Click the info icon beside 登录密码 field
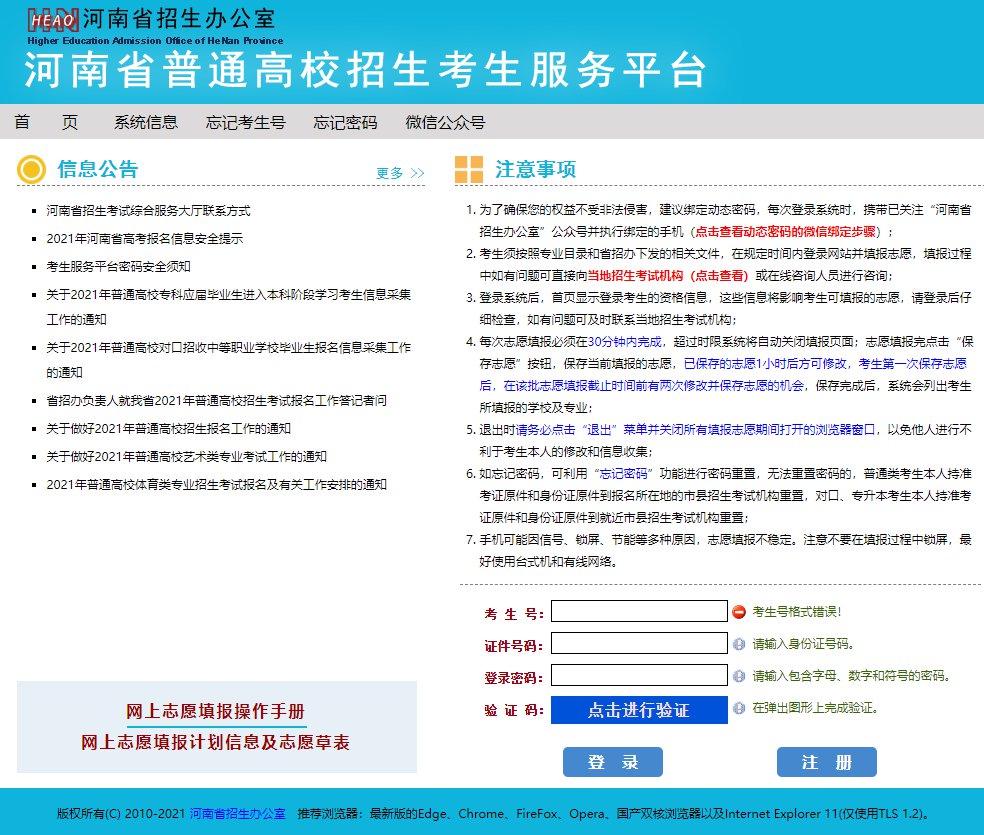Image resolution: width=984 pixels, height=835 pixels. [x=739, y=676]
